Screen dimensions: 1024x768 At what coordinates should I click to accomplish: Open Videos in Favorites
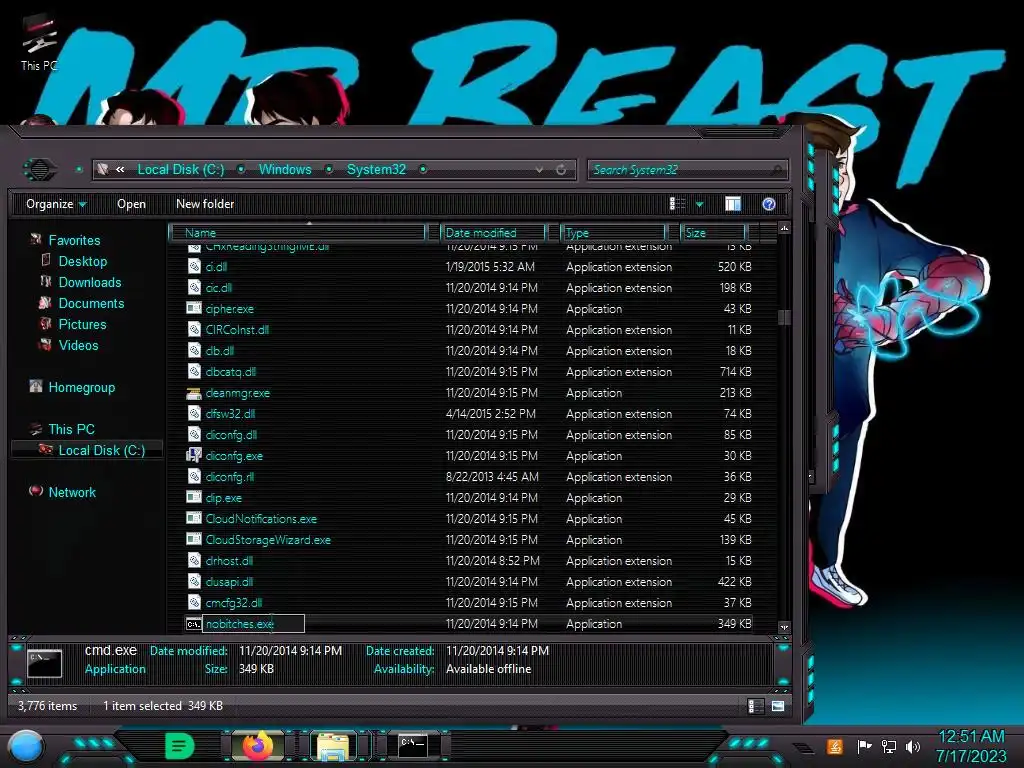(78, 345)
